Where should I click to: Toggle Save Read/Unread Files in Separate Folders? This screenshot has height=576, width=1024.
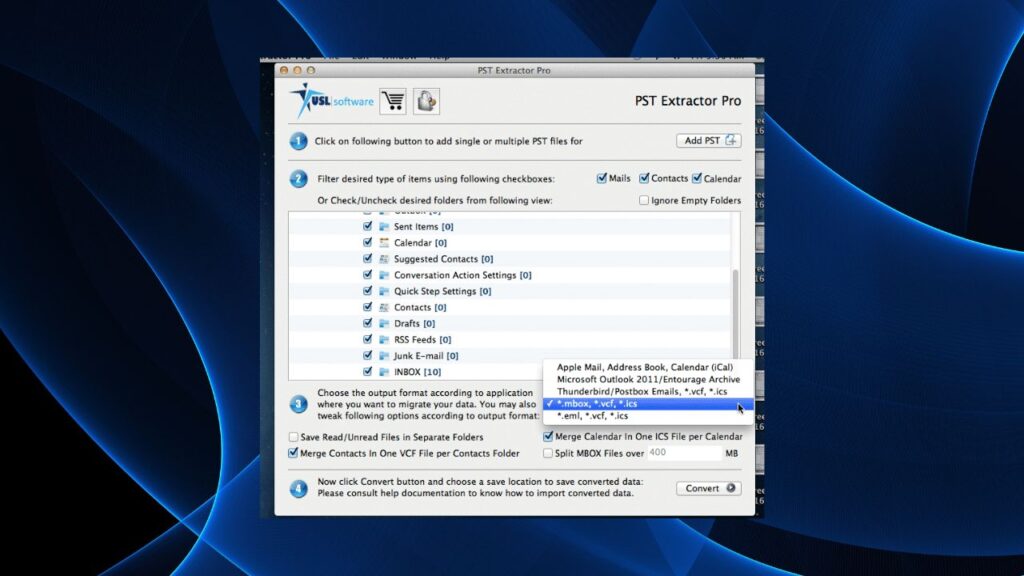[293, 437]
